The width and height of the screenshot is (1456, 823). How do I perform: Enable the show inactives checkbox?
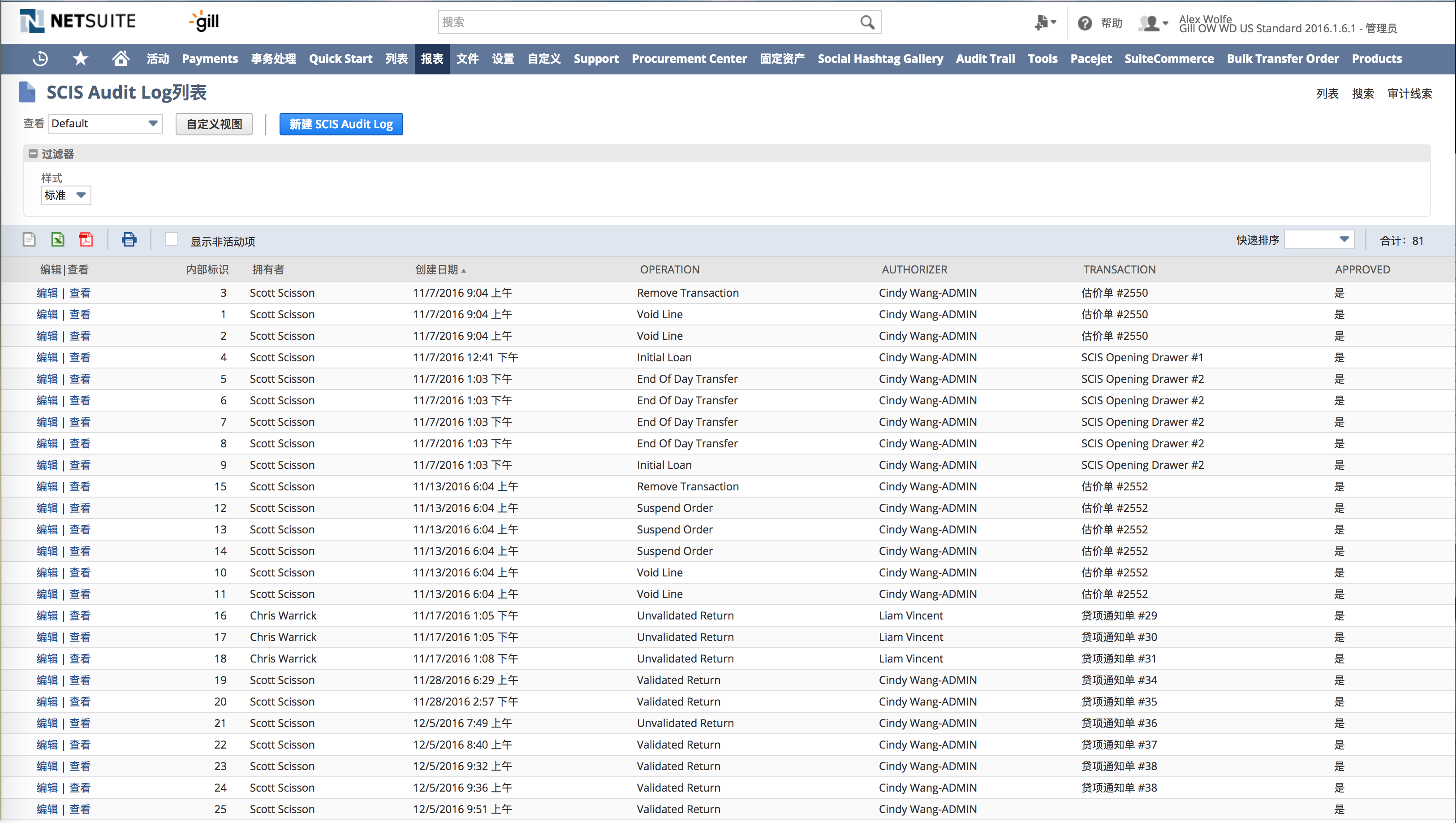pyautogui.click(x=171, y=240)
